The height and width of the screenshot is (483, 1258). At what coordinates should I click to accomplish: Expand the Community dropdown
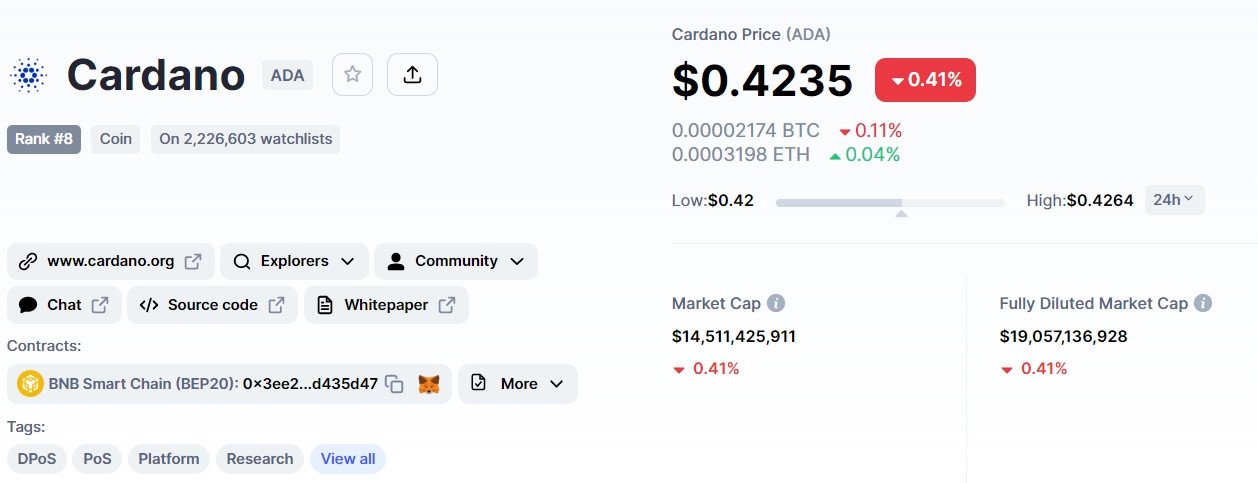(x=455, y=261)
